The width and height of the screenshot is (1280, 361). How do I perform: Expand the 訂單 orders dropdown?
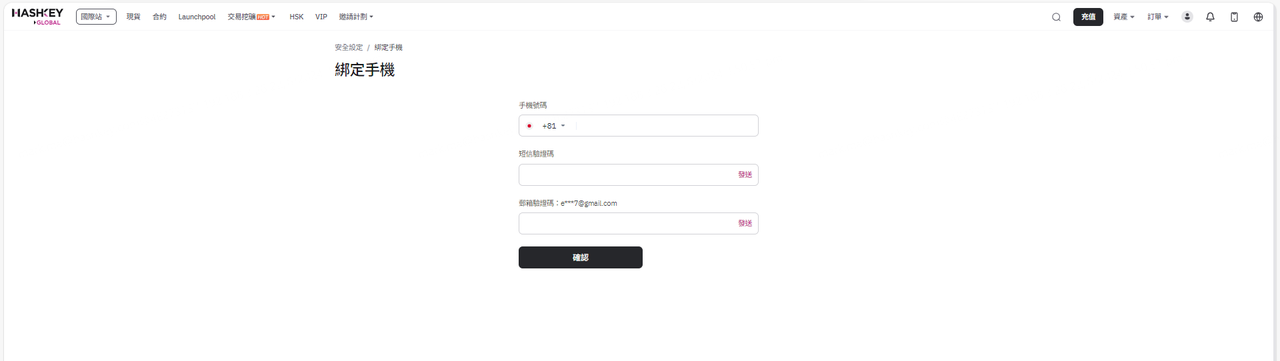pyautogui.click(x=1158, y=17)
